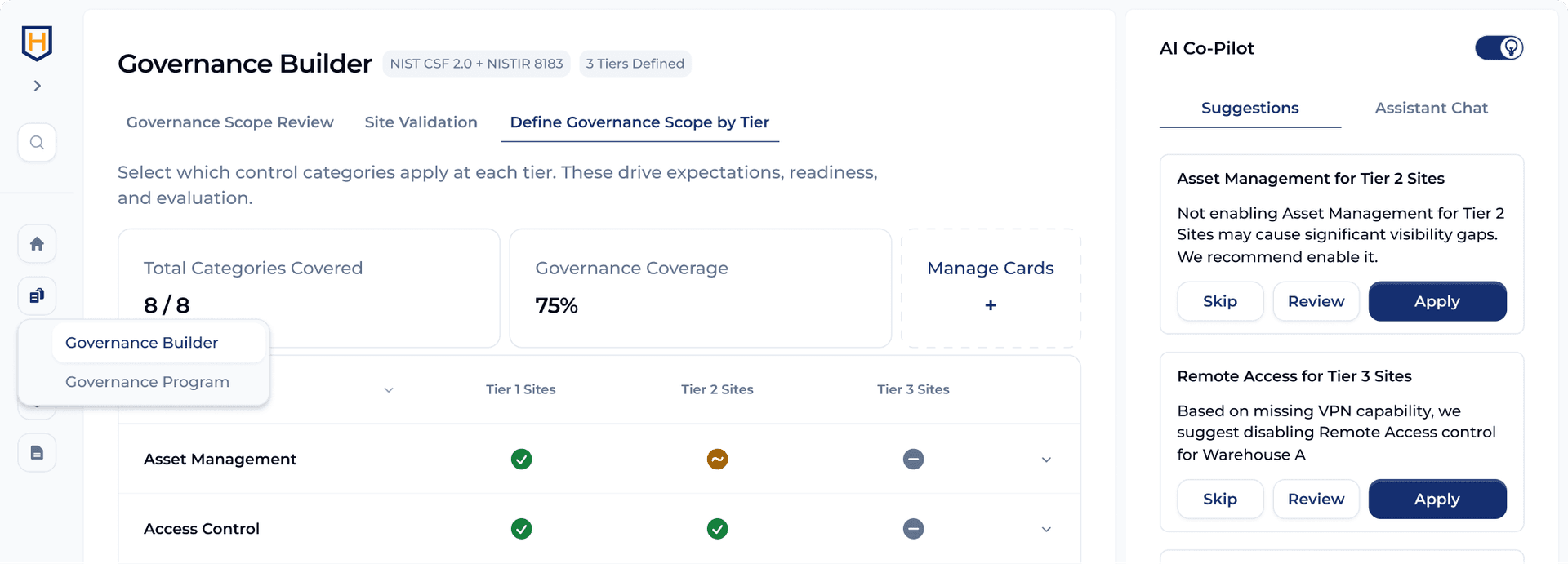Click the search icon in the sidebar

(x=37, y=142)
